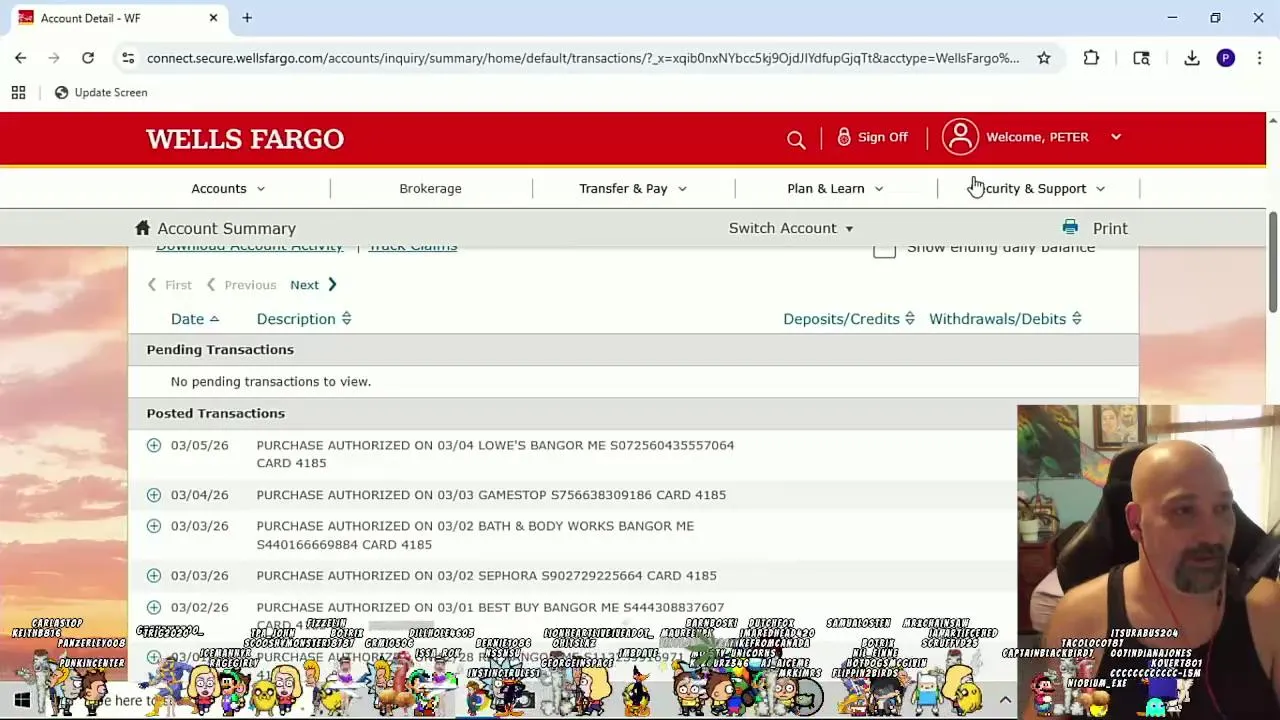The image size is (1280, 720).
Task: Expand the 03/02/26 Best Buy Bangor transaction
Action: coord(154,607)
